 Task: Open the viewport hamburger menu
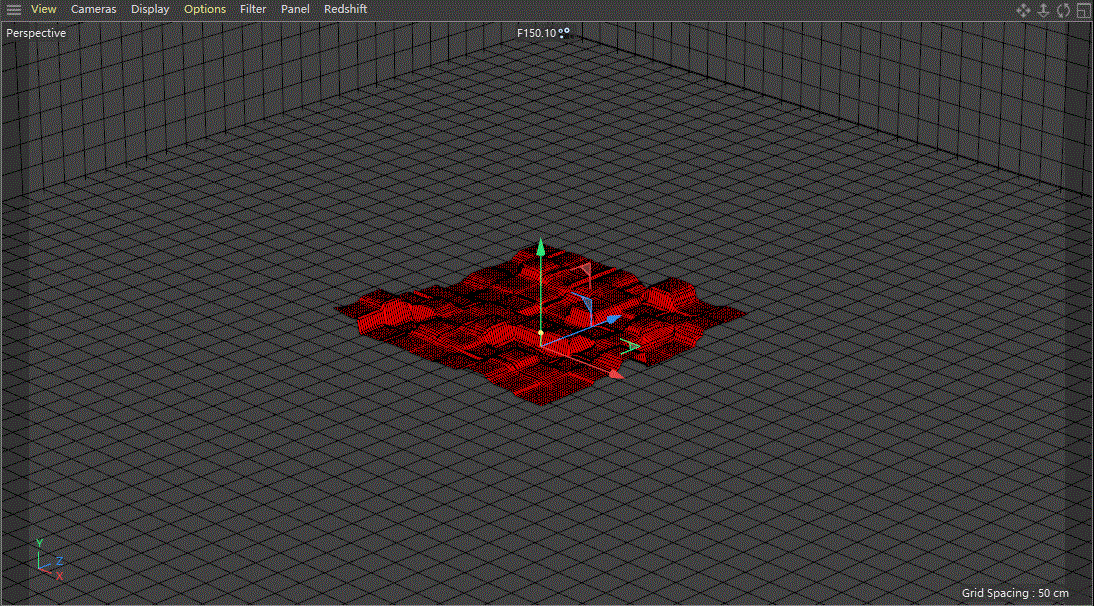point(13,10)
